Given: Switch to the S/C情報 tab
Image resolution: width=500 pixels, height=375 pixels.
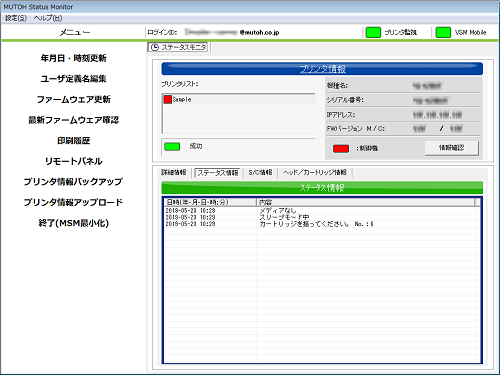Looking at the screenshot, I should pos(260,172).
